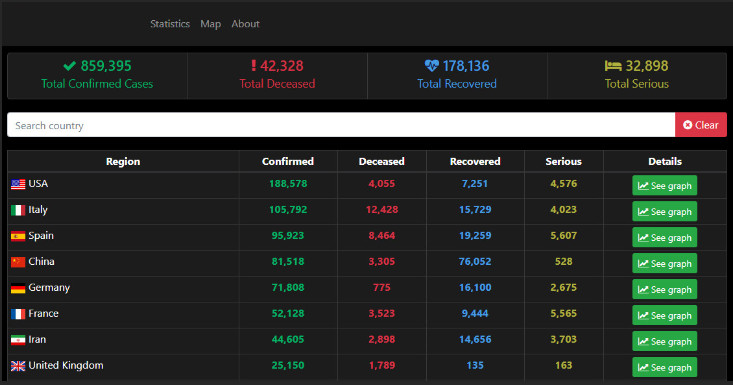Click Iran confirmed value 44,605

tap(288, 340)
